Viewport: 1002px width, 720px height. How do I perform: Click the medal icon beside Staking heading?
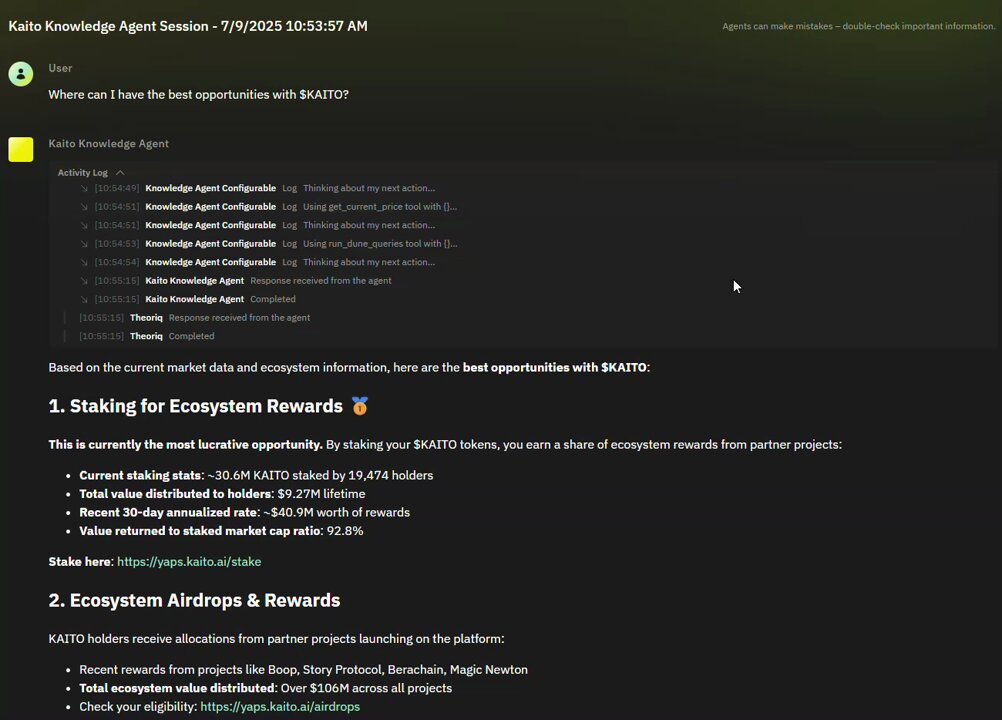(360, 406)
